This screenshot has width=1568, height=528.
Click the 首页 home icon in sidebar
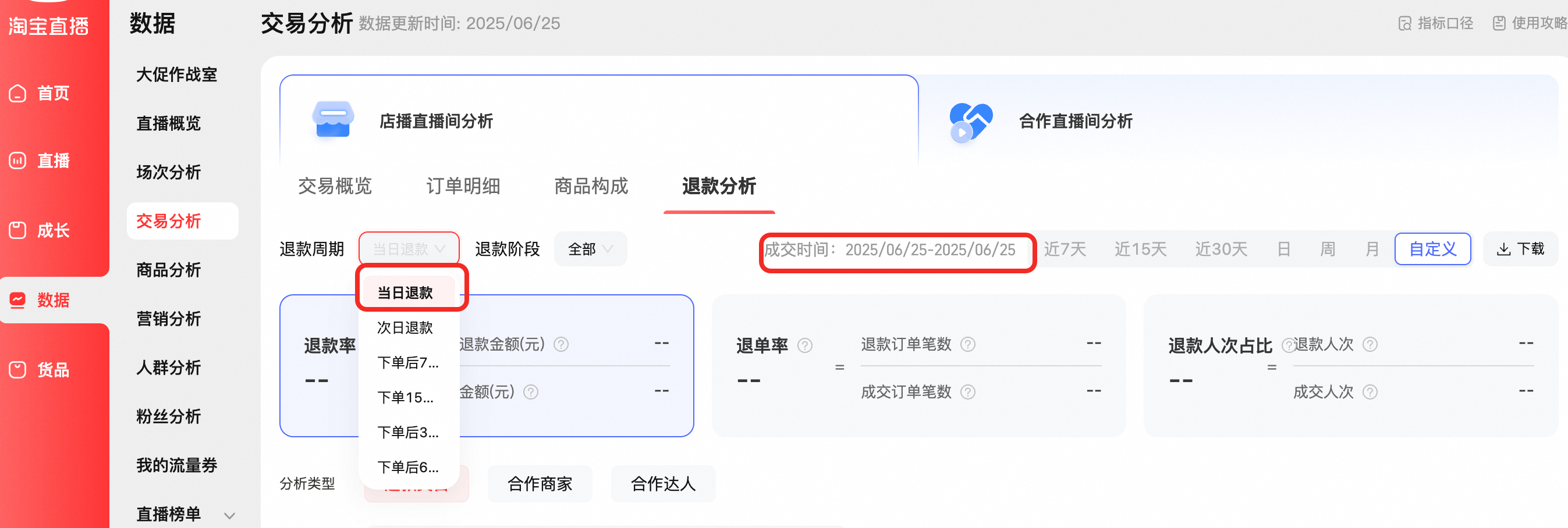[17, 93]
